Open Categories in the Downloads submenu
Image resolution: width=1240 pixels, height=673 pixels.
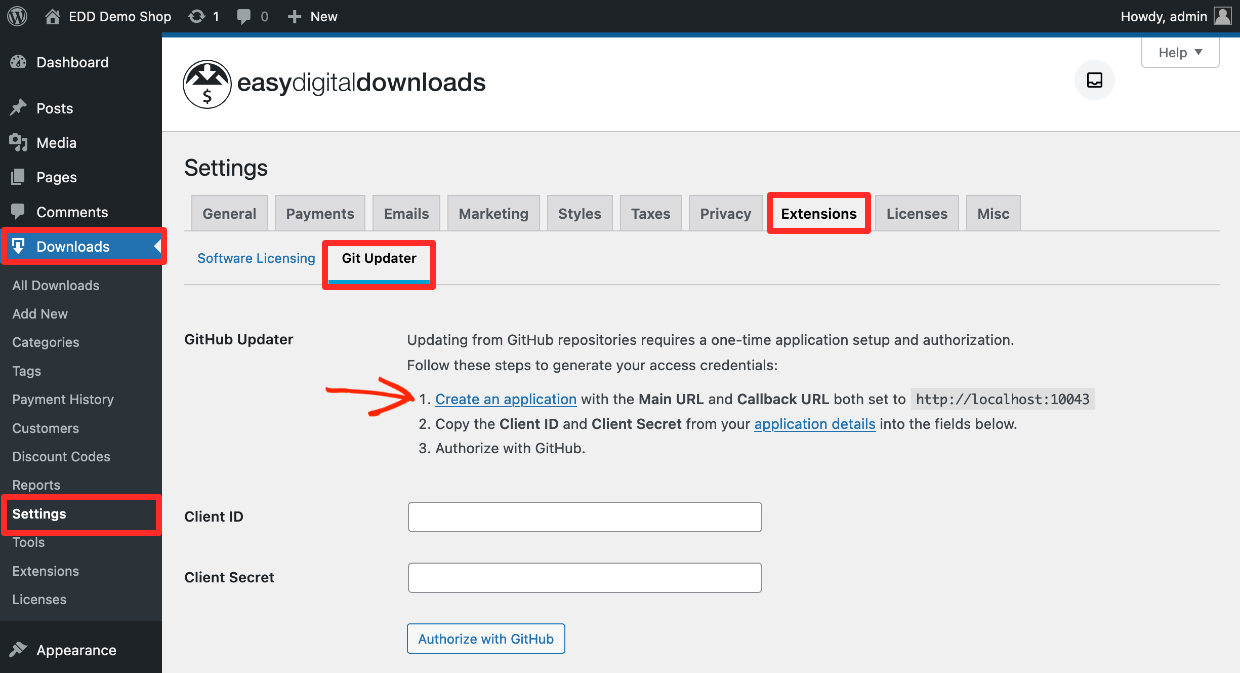coord(46,342)
